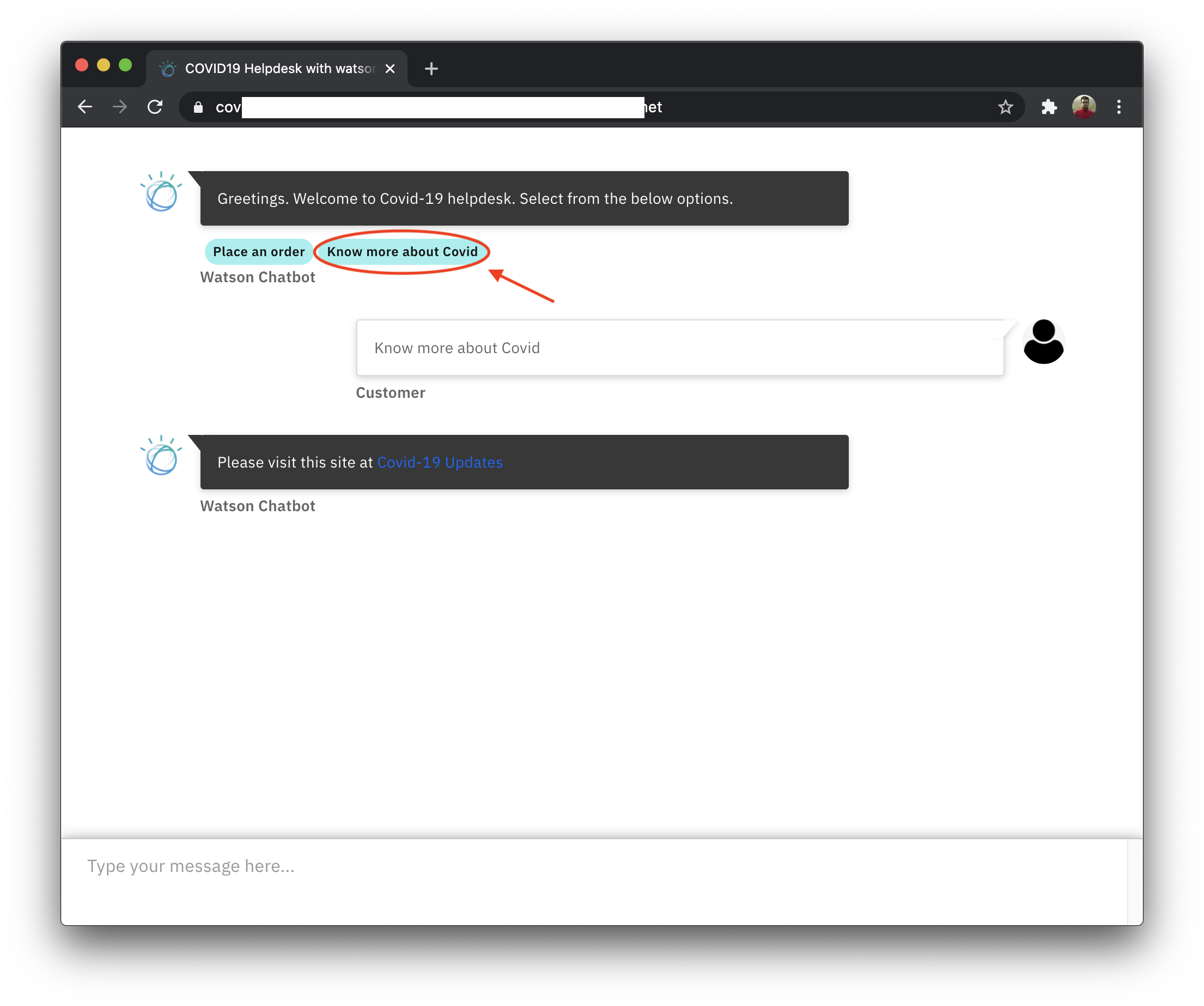Open a new tab with plus

tap(431, 69)
